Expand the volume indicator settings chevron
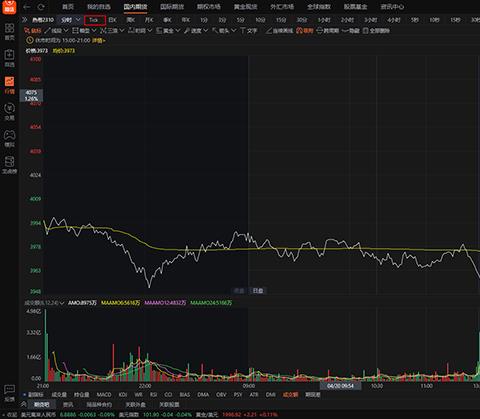The height and width of the screenshot is (419, 480). coord(62,303)
